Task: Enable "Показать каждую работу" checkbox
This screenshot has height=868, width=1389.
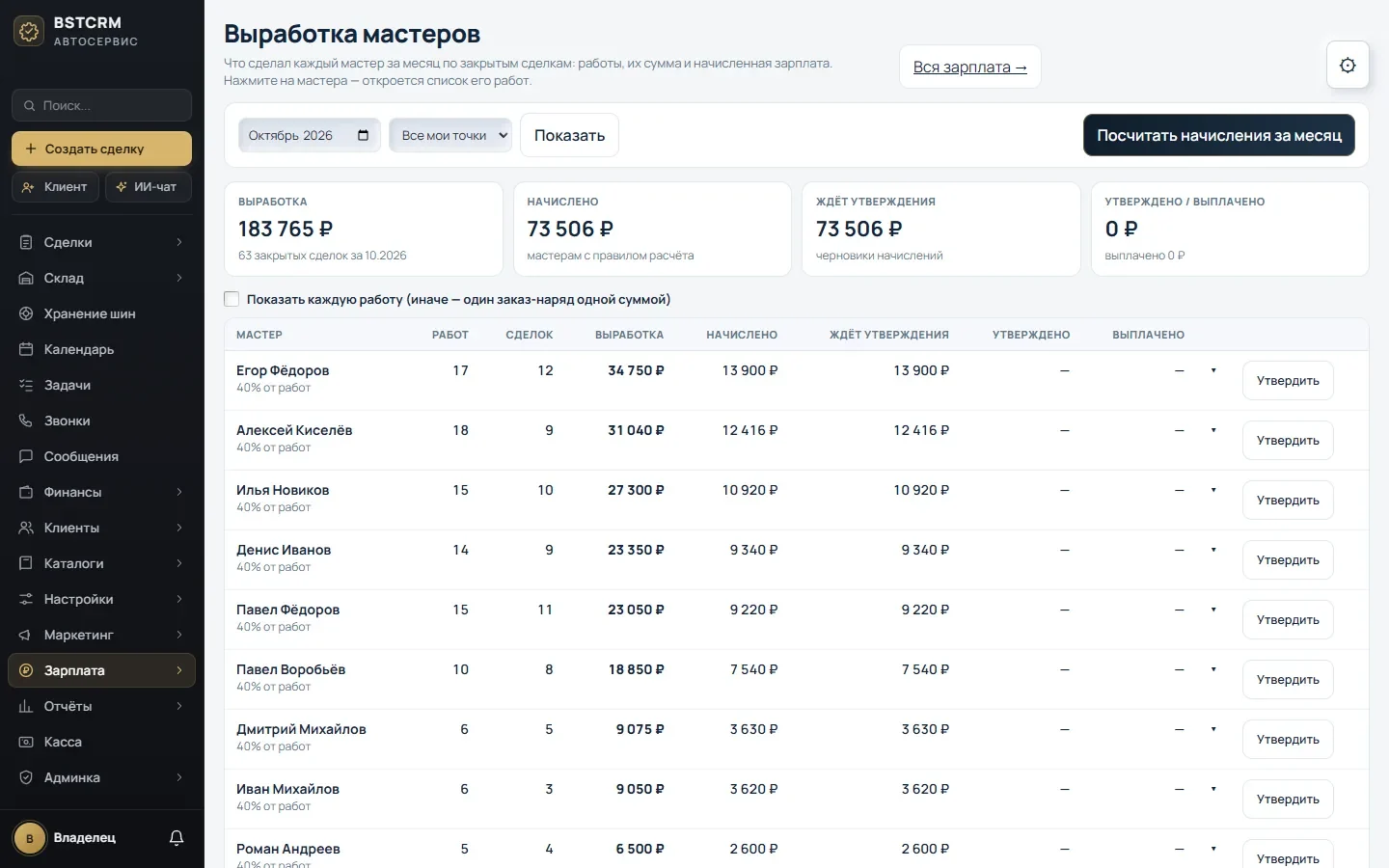Action: [x=231, y=299]
